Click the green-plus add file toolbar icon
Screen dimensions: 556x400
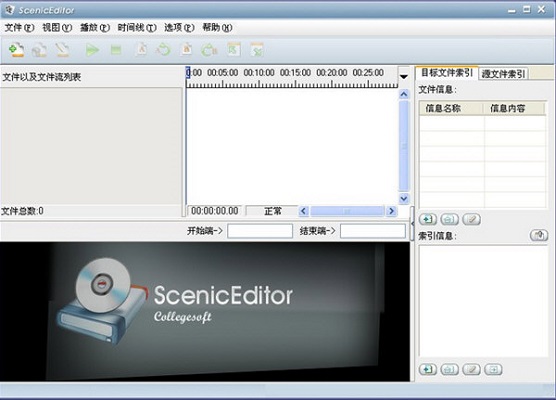point(16,50)
